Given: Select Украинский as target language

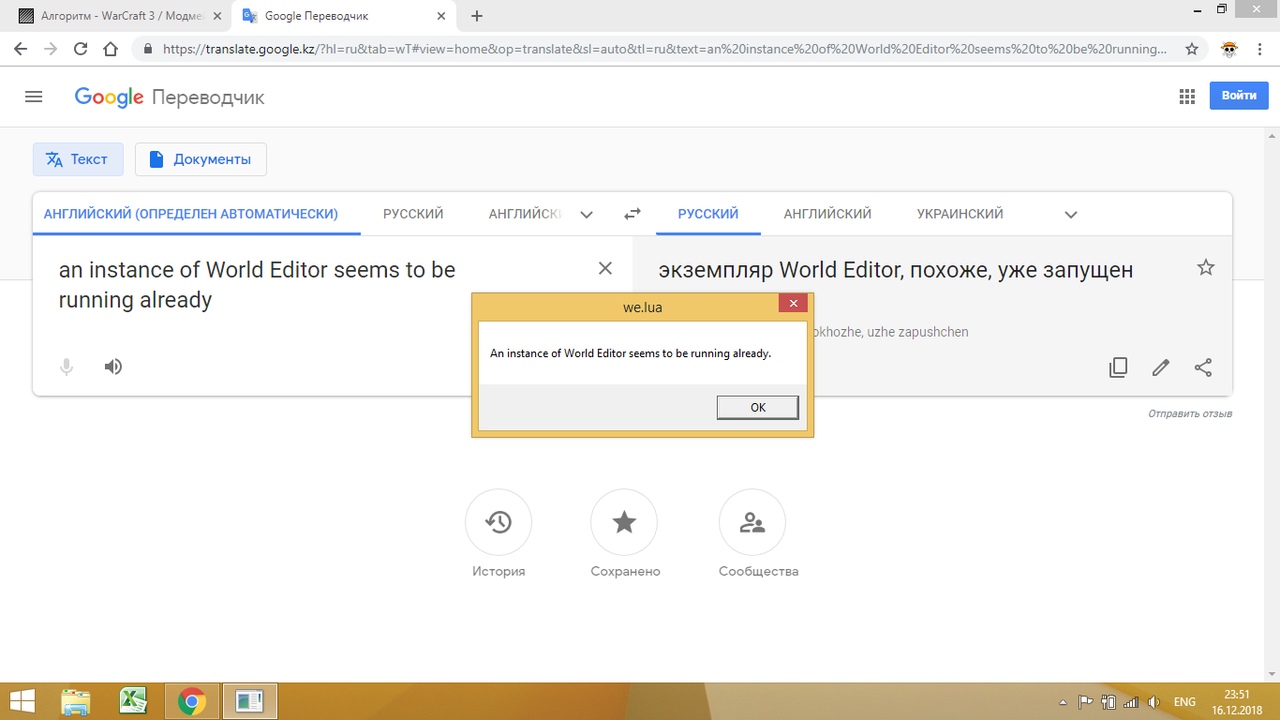Looking at the screenshot, I should [960, 214].
